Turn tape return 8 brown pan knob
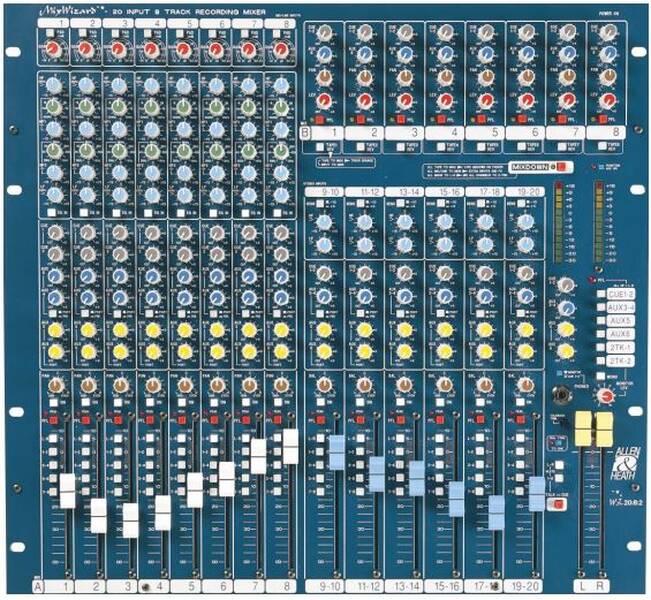Screen dimensions: 651x600 click(608, 76)
